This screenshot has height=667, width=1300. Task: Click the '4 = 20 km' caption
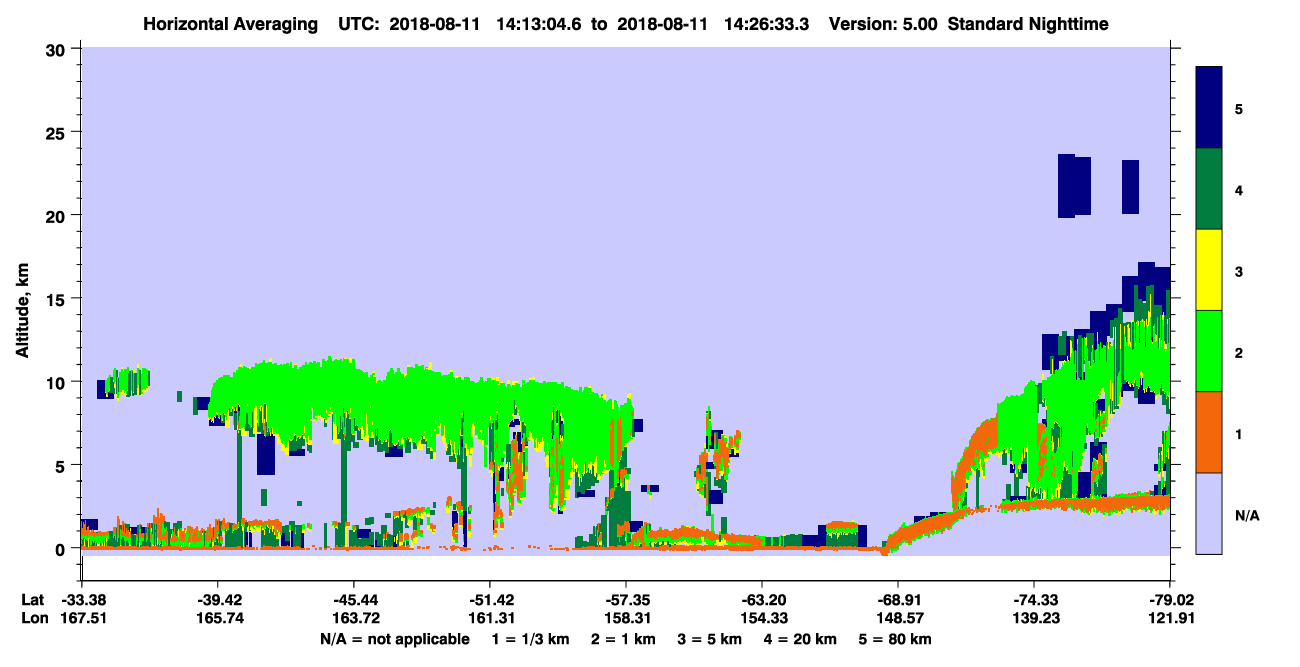[800, 639]
